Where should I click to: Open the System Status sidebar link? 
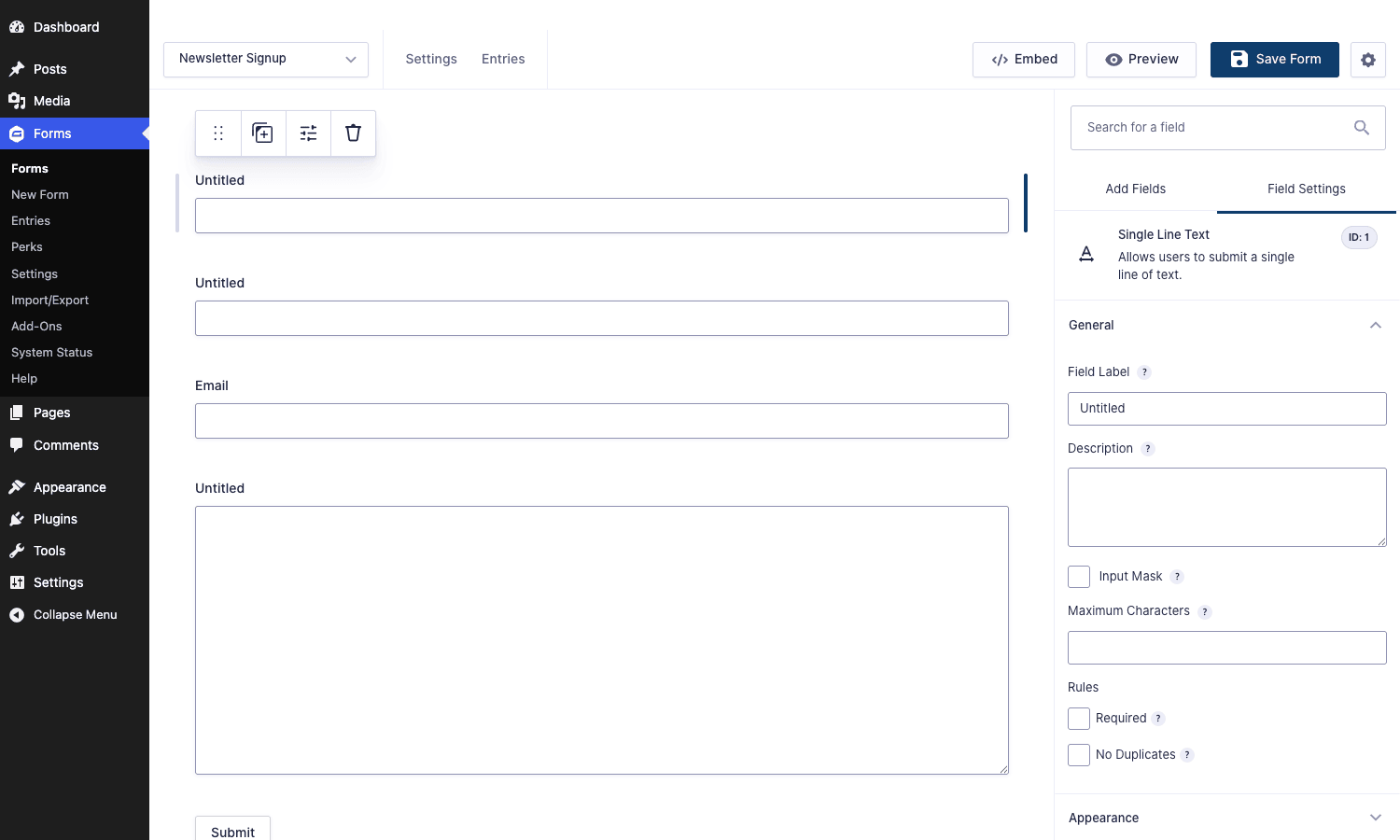click(x=51, y=353)
